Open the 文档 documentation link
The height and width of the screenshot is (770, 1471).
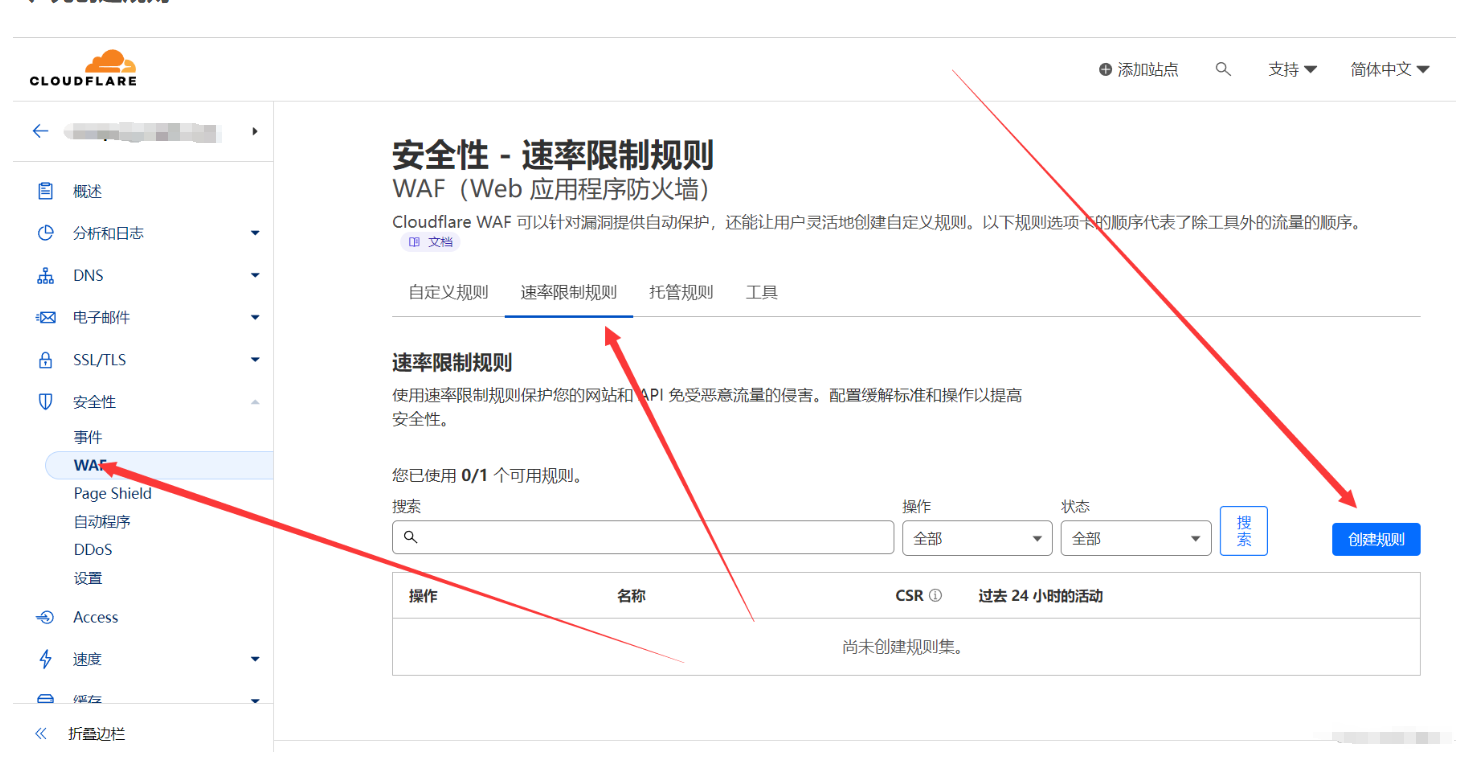[431, 242]
